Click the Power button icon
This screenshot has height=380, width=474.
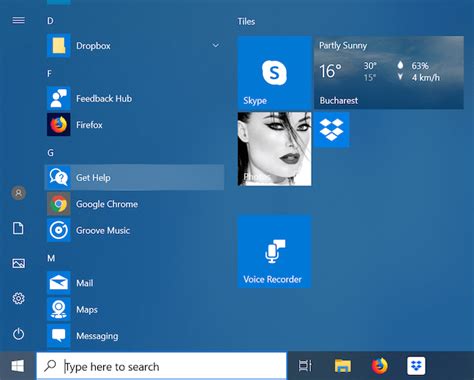[x=18, y=334]
